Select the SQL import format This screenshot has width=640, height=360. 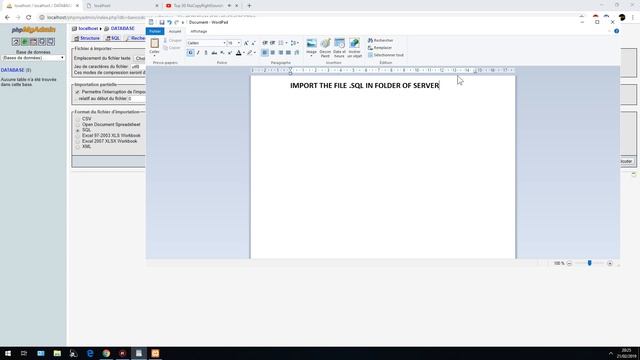[78, 130]
